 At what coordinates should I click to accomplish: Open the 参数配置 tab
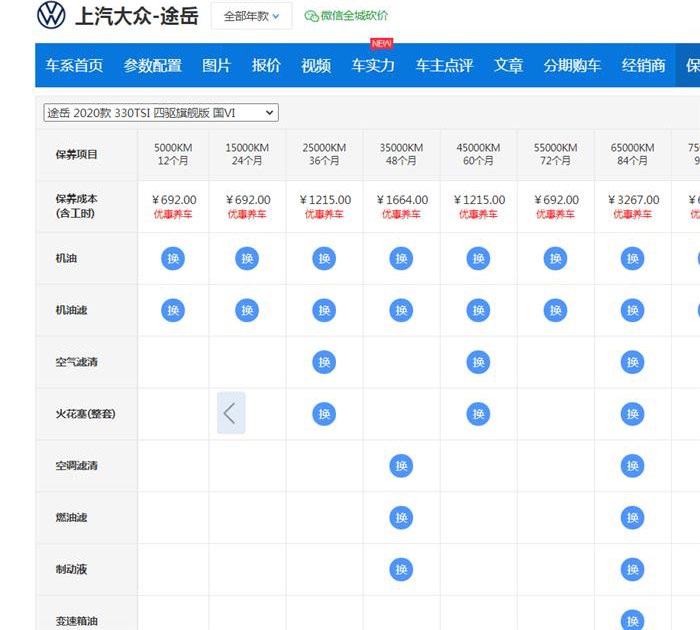pyautogui.click(x=153, y=66)
